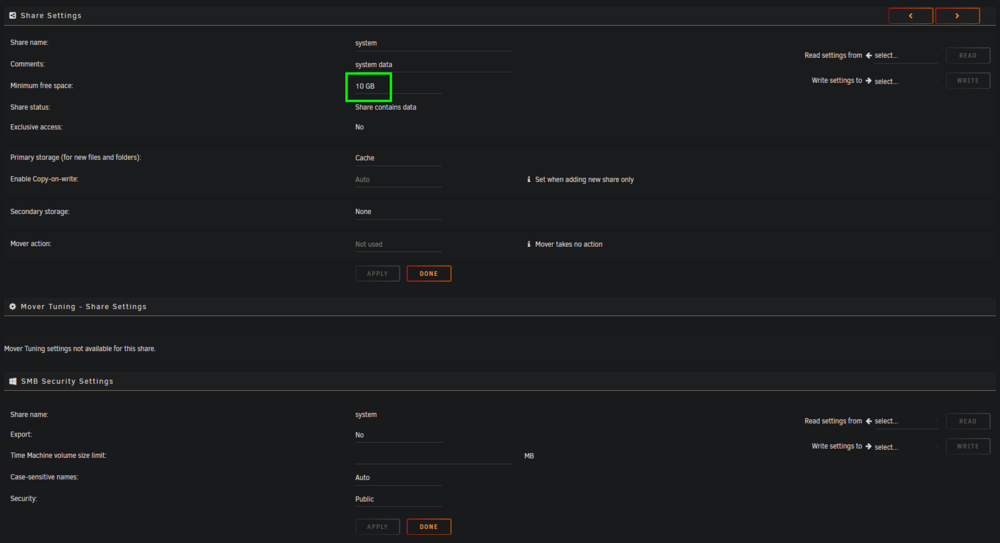
Task: Click right arrow icon in Share Settings Write settings
Action: point(869,81)
